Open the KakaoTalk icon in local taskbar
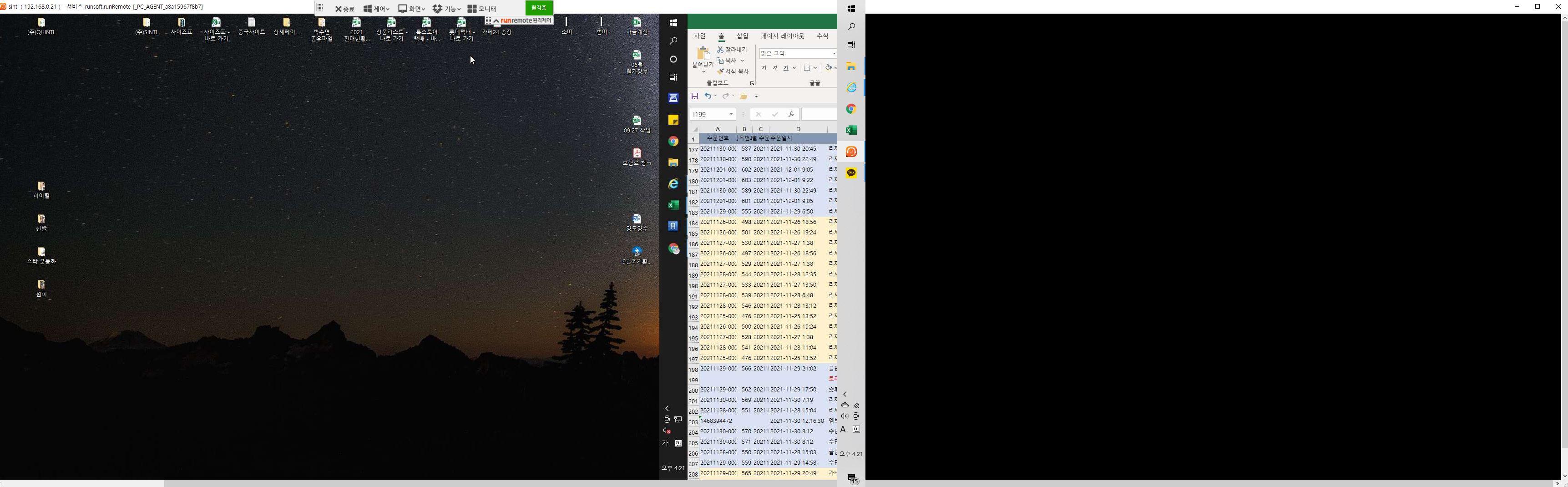The width and height of the screenshot is (1568, 487). (x=851, y=173)
